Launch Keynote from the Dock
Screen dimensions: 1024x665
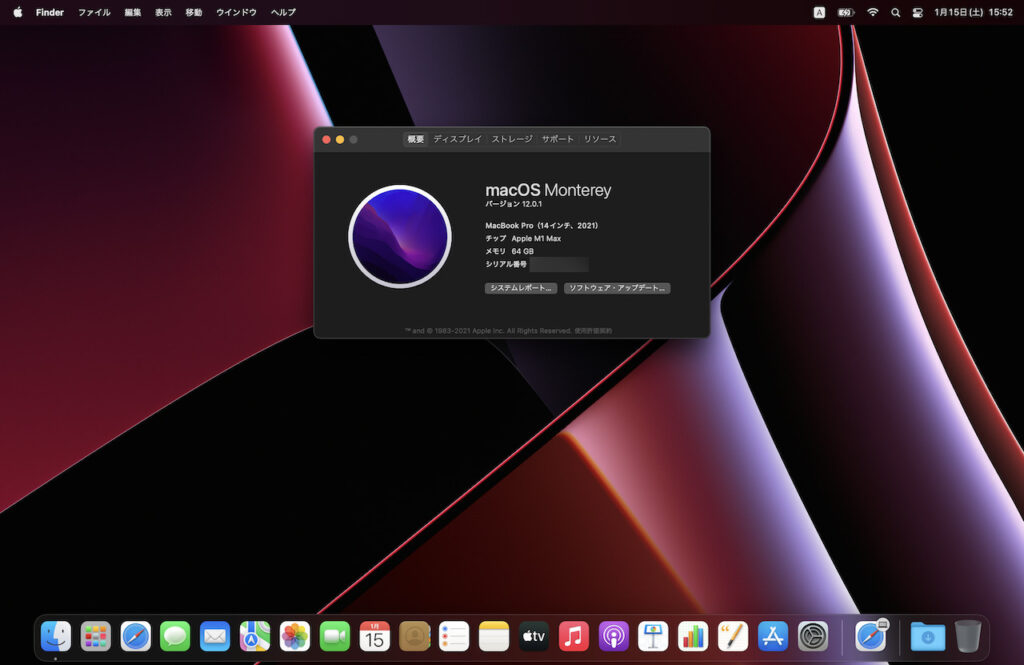[x=653, y=636]
